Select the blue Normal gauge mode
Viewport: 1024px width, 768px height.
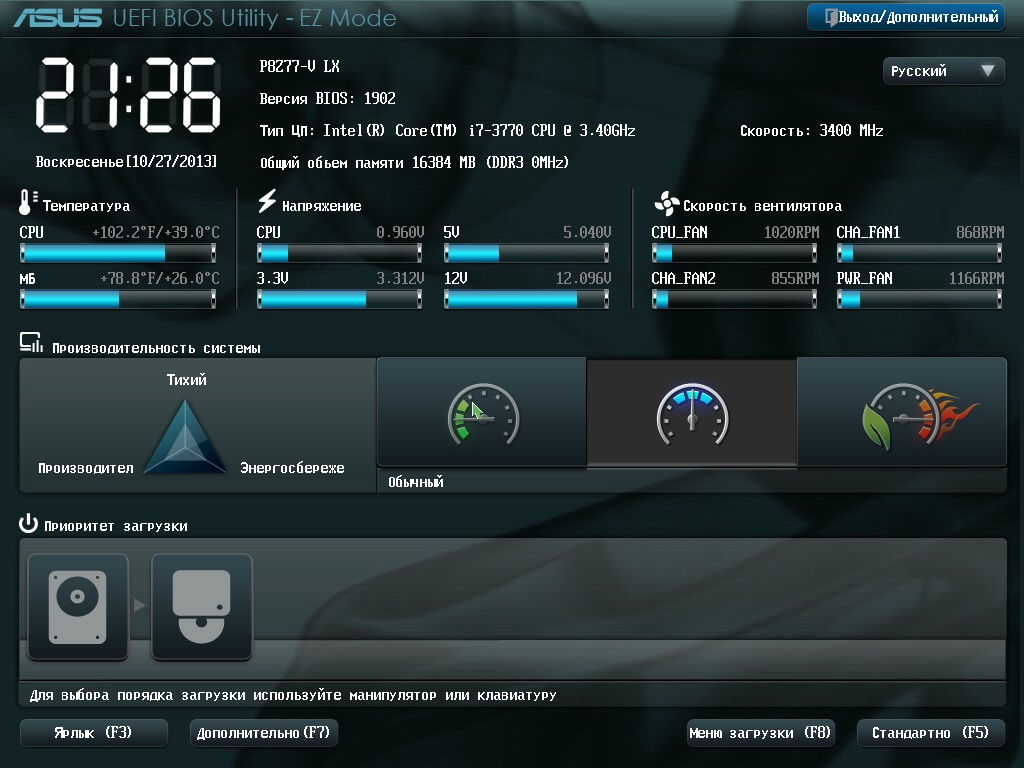[x=692, y=412]
